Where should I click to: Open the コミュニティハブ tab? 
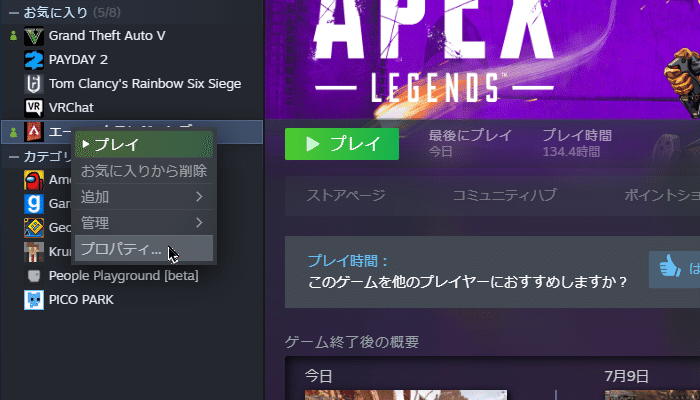pos(504,195)
